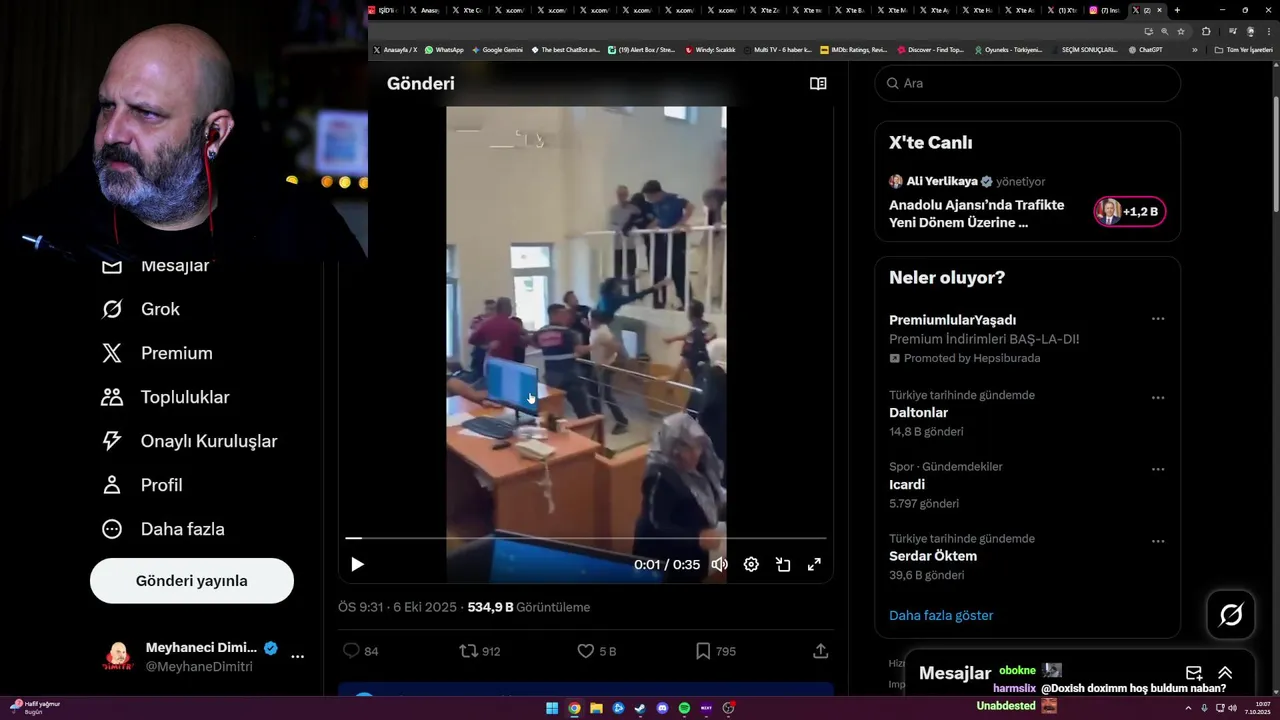The image size is (1280, 720).
Task: Open 534,9 B Görüntüleme view count
Action: 529,607
